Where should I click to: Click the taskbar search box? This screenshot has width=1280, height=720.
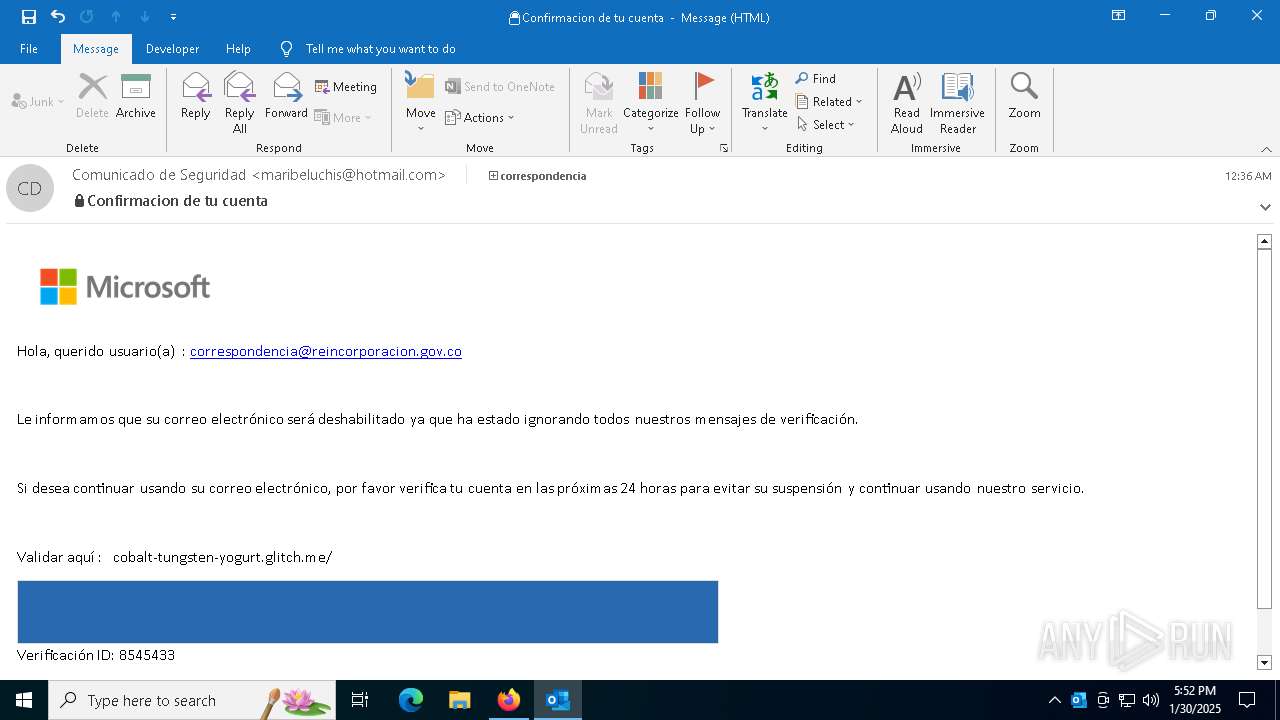192,700
